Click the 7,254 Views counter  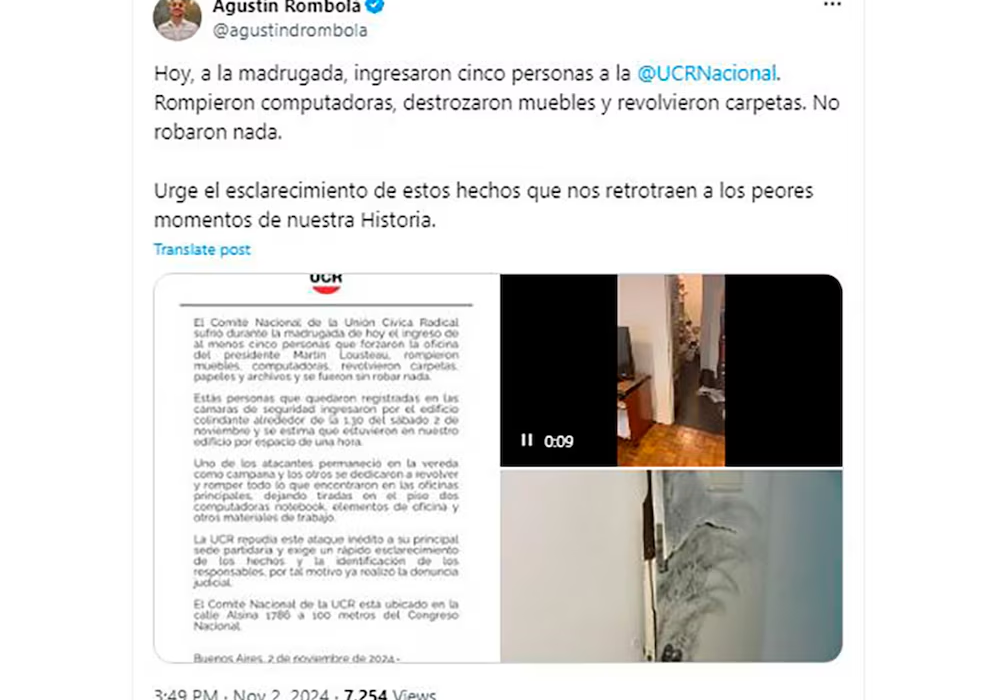[x=390, y=694]
